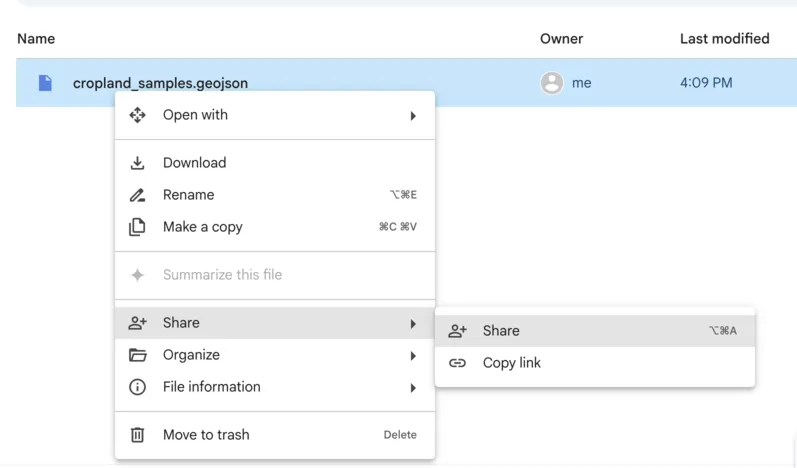
Task: Click the owner avatar icon next to me
Action: 551,83
